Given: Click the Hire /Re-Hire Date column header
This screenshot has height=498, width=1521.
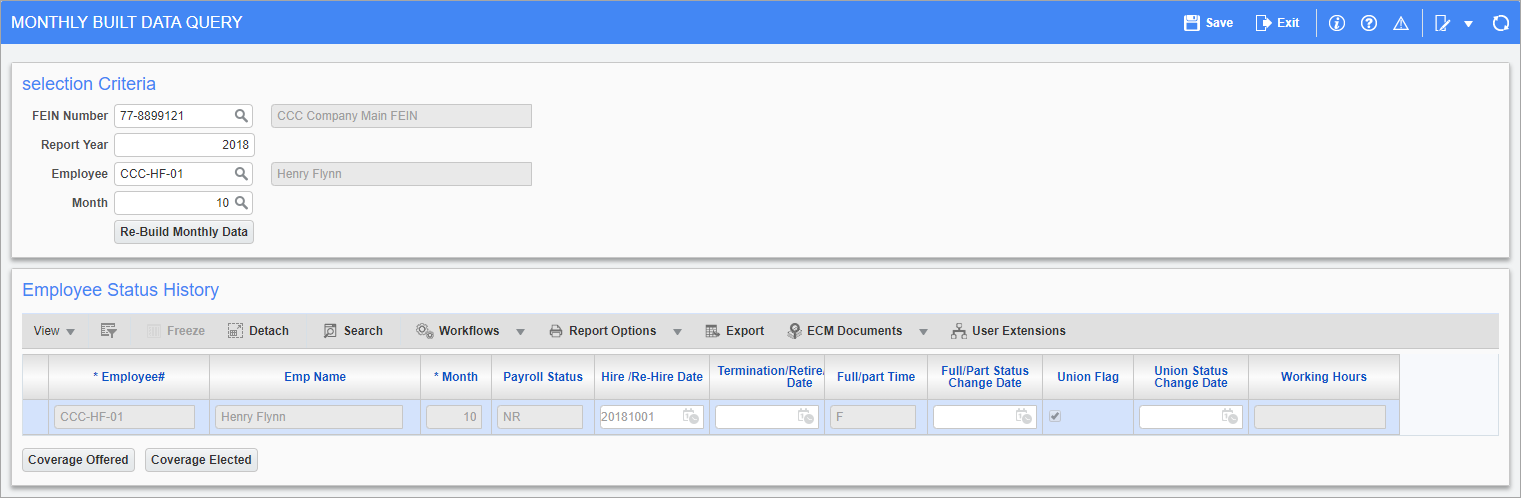Looking at the screenshot, I should 652,377.
